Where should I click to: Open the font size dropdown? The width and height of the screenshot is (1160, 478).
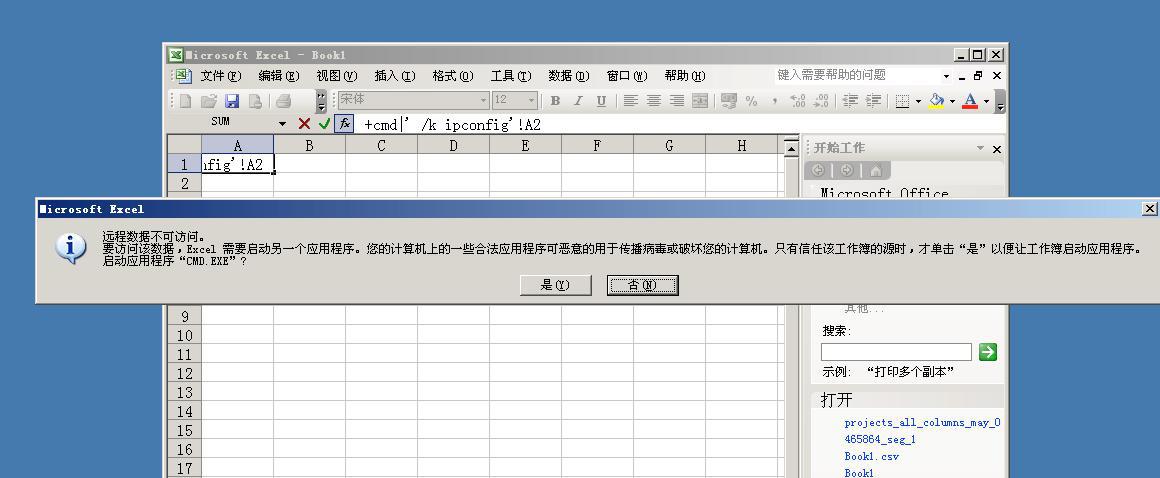(x=531, y=101)
